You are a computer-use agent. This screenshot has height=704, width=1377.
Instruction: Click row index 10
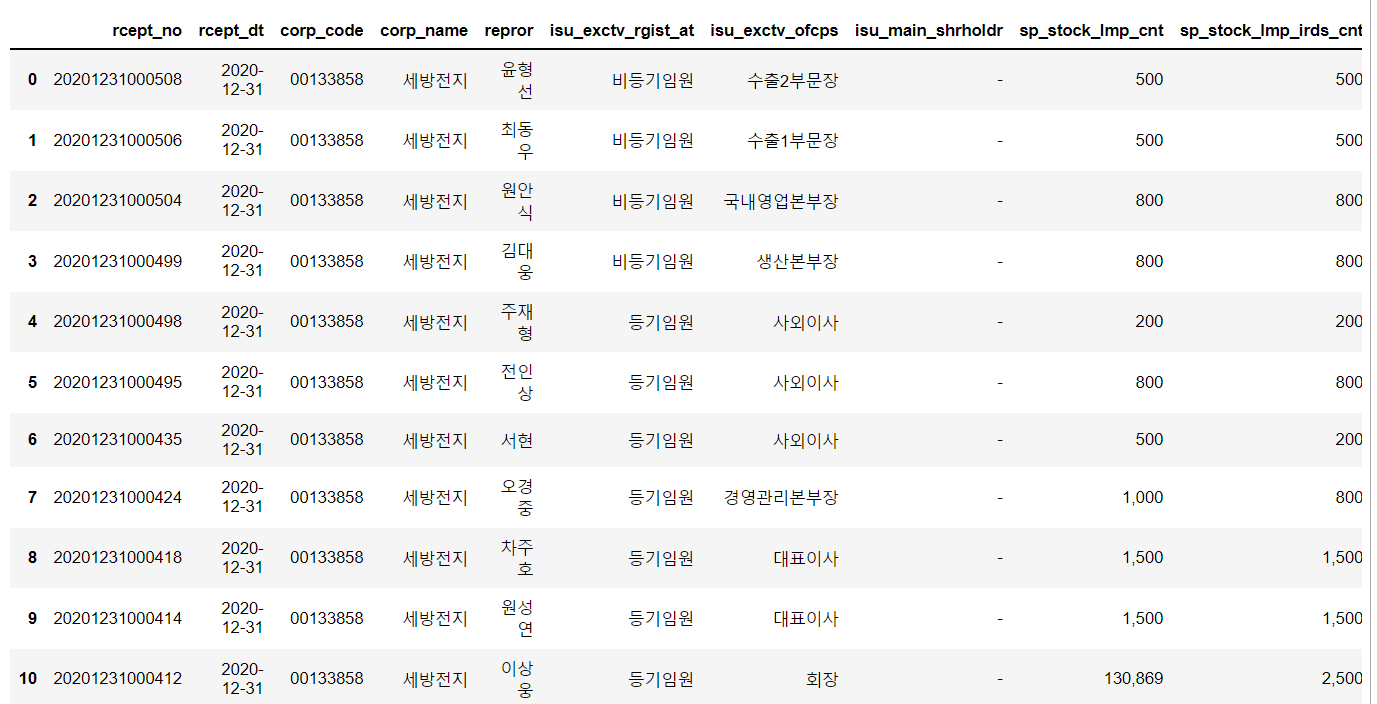pos(28,678)
